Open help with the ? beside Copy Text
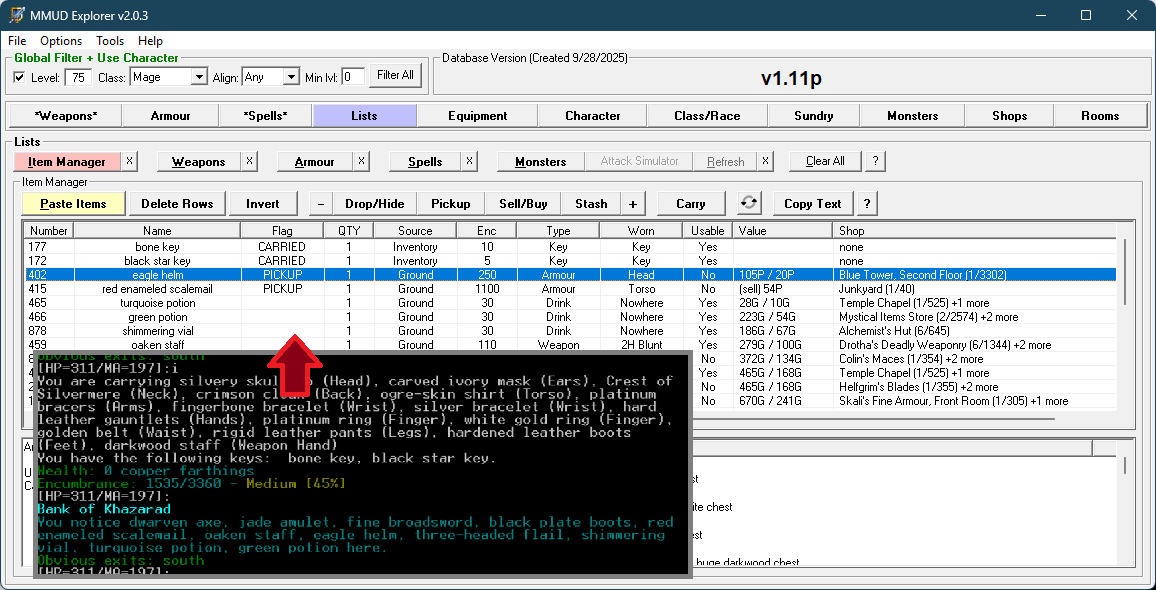This screenshot has width=1156, height=590. coord(866,203)
